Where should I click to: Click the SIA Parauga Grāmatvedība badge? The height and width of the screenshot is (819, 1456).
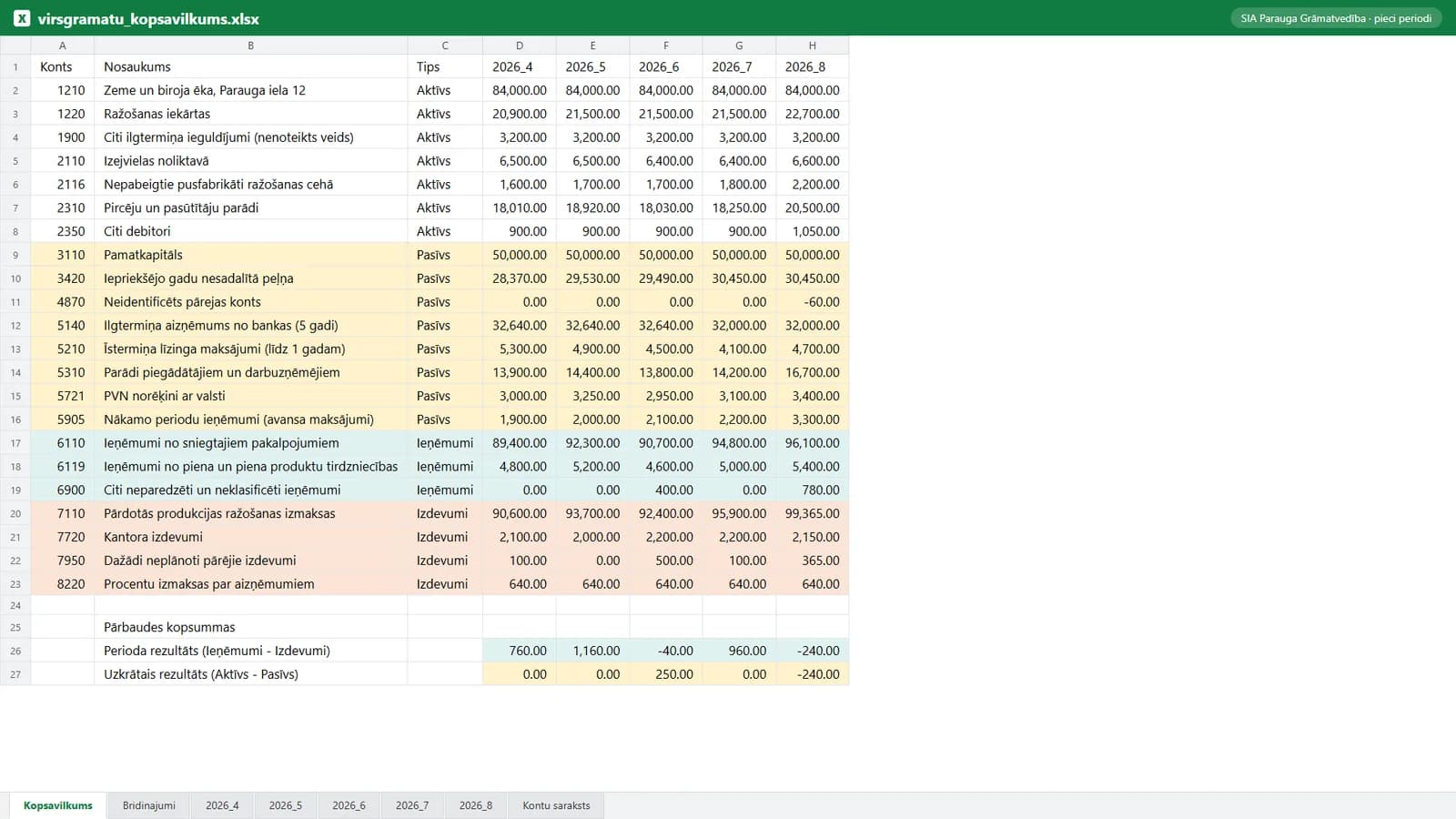[x=1336, y=18]
